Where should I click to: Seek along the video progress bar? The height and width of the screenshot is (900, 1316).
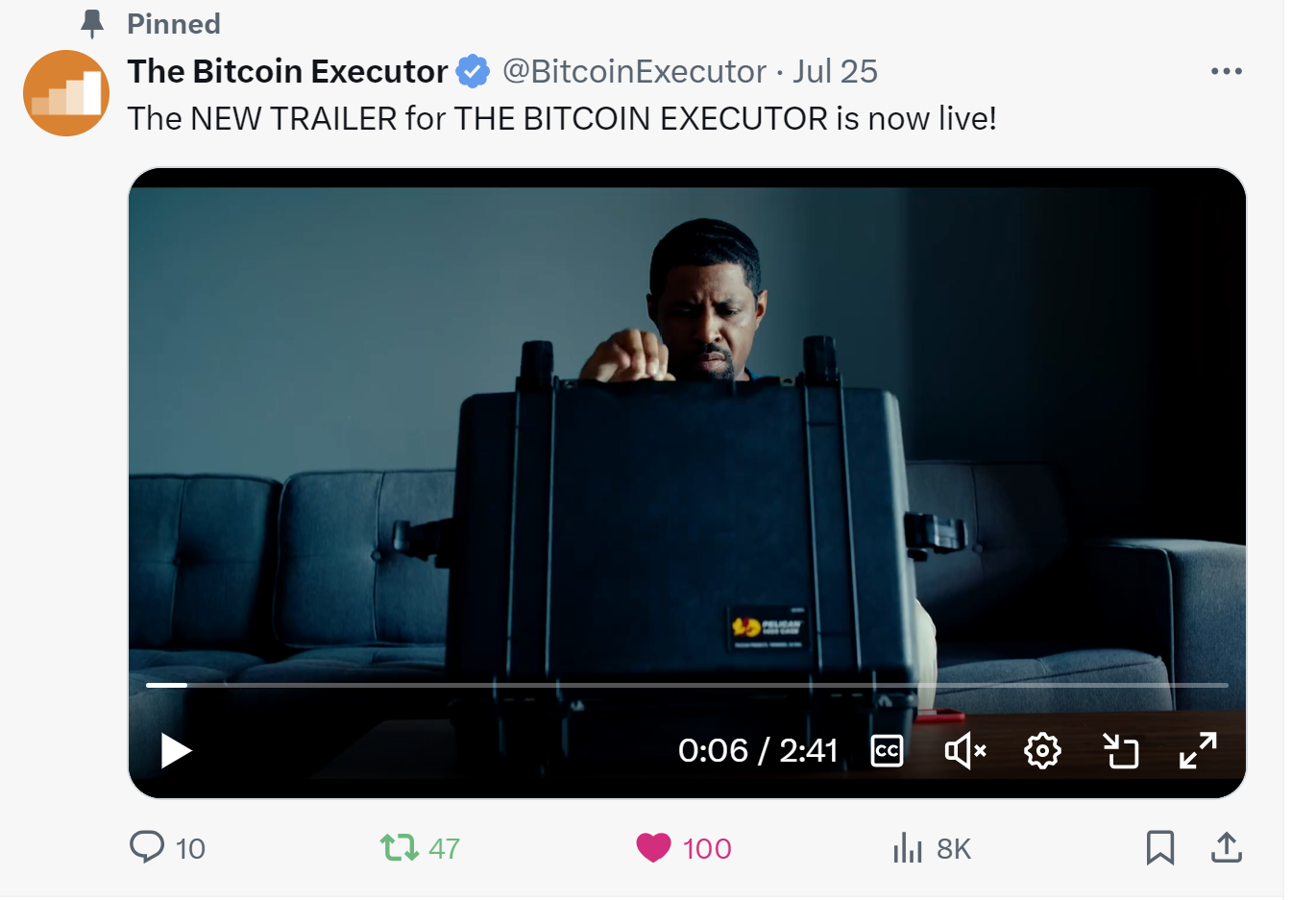click(x=687, y=685)
